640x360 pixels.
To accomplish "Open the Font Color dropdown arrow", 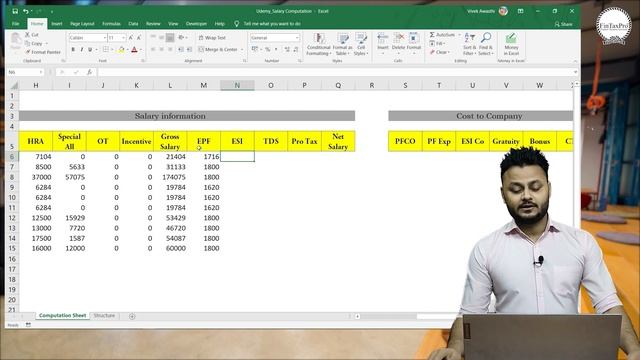I will click(141, 49).
